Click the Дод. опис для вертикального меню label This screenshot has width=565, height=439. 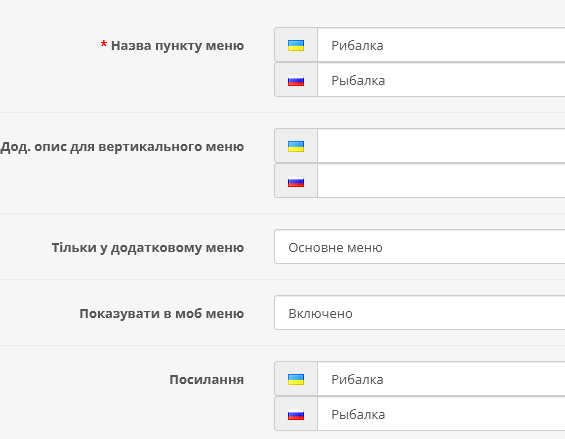[x=122, y=147]
